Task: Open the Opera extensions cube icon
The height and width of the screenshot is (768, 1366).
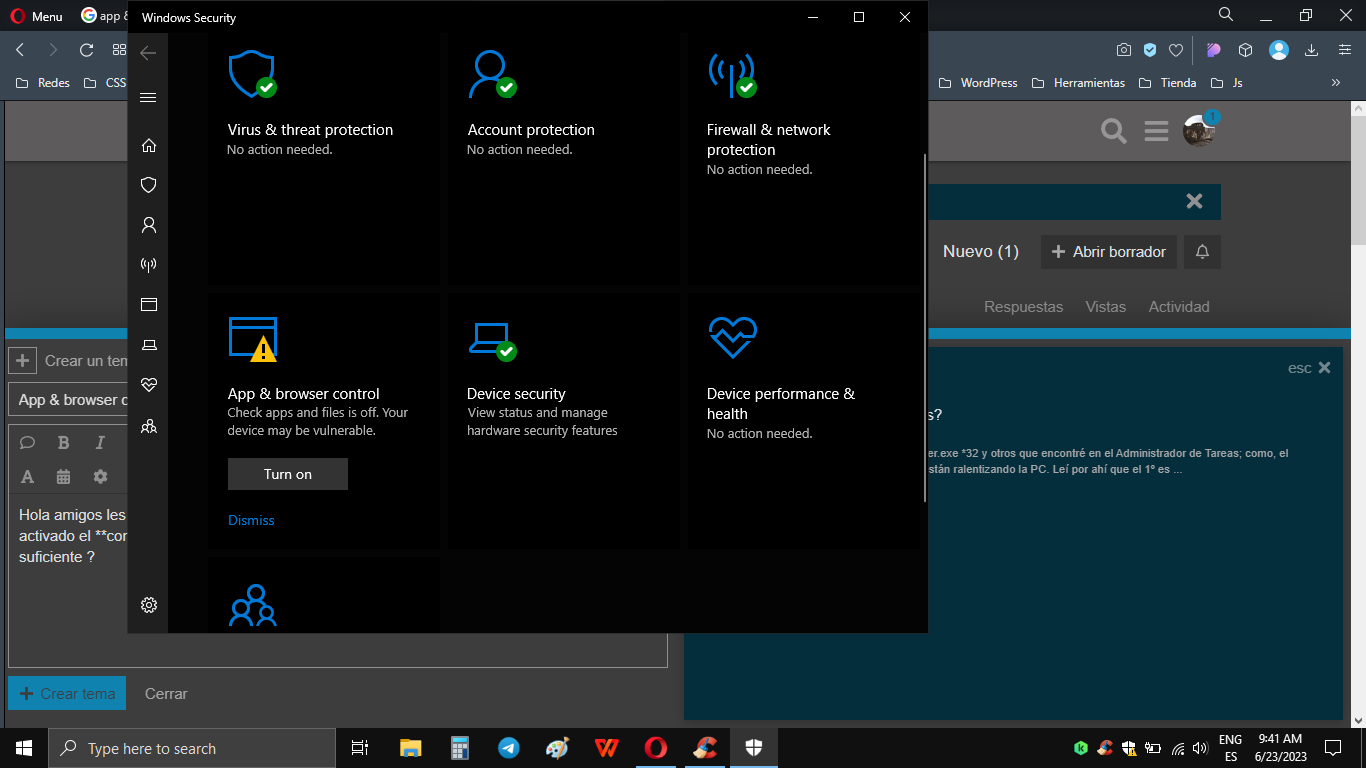Action: point(1245,50)
